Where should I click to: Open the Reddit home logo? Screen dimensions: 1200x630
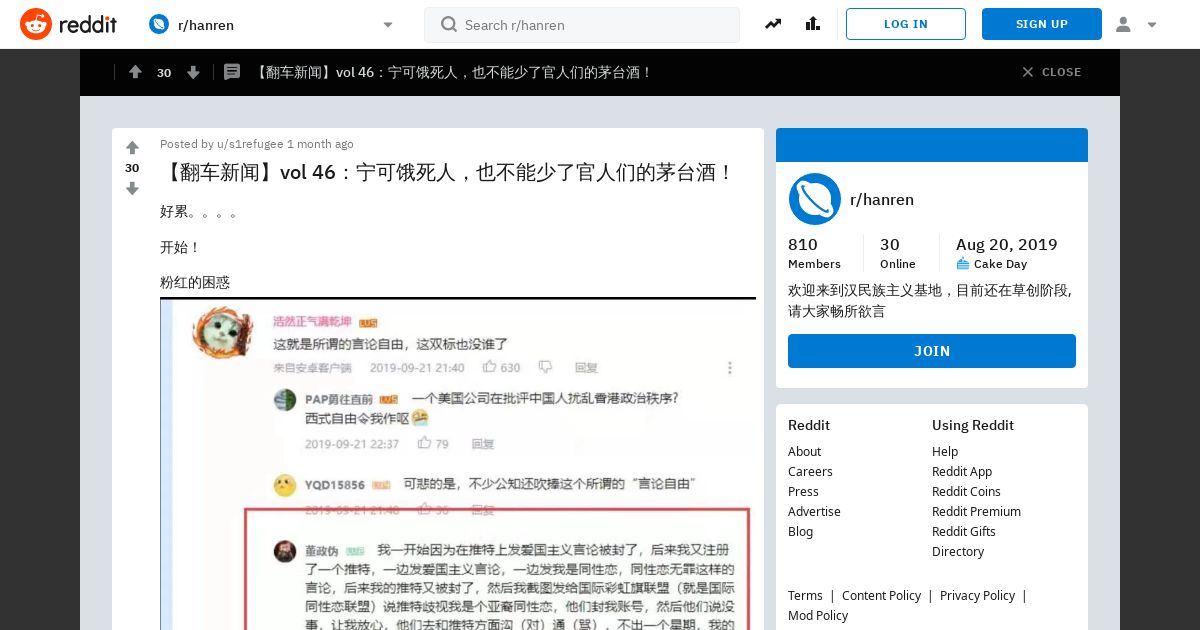click(x=68, y=24)
